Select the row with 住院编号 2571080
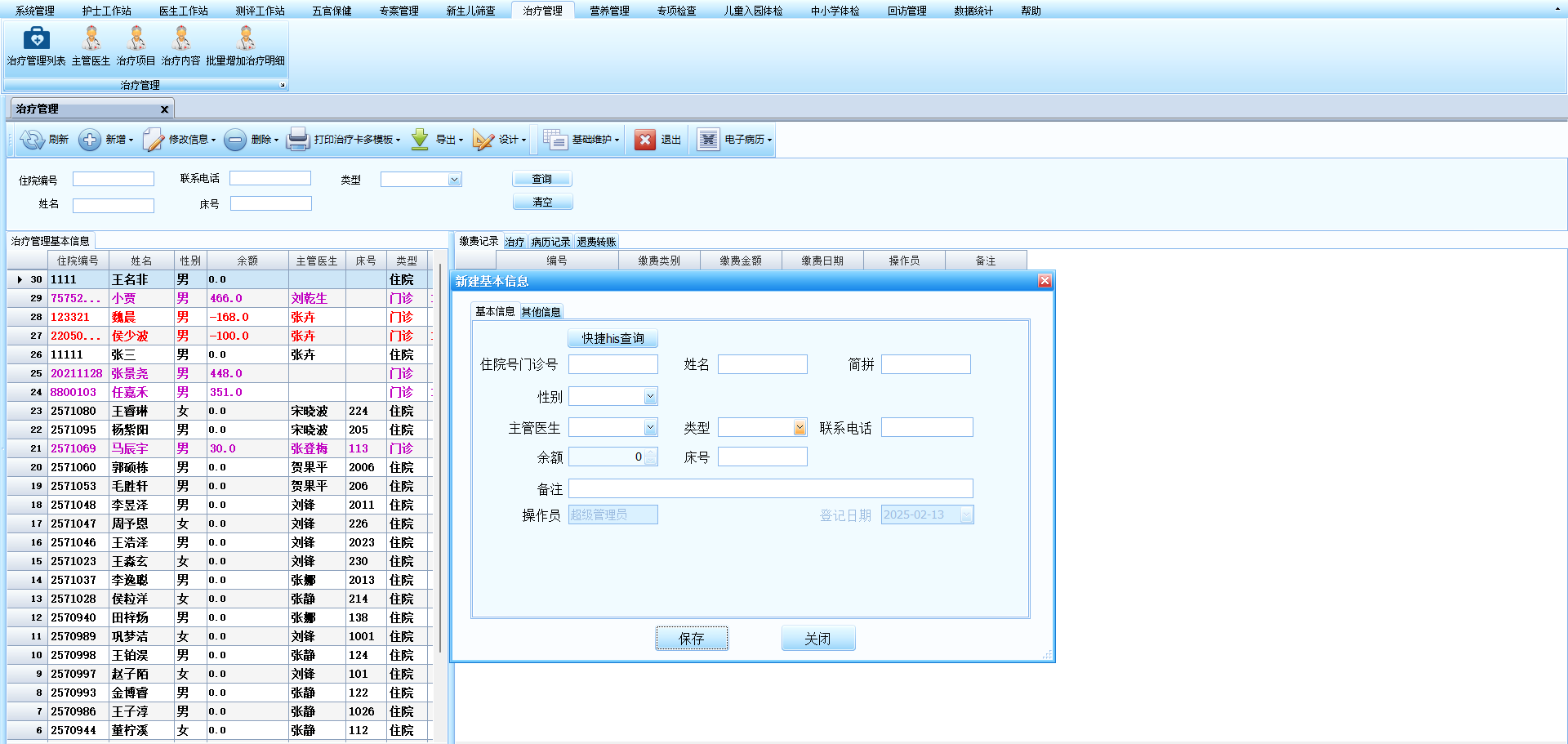 pos(220,411)
